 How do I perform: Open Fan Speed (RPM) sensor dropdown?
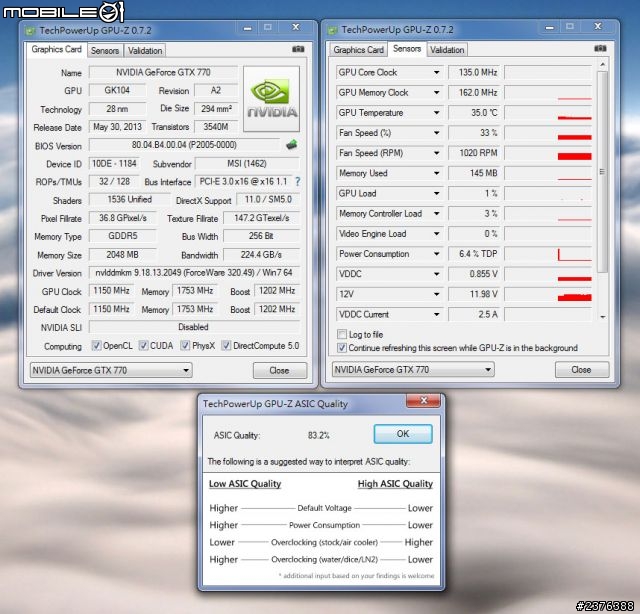pos(436,153)
